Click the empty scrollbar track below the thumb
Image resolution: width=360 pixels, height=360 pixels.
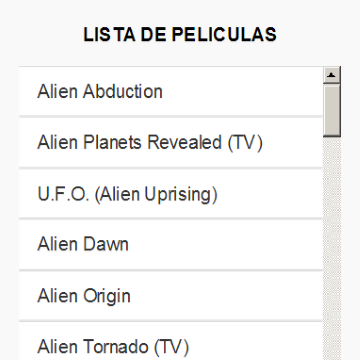(x=332, y=248)
